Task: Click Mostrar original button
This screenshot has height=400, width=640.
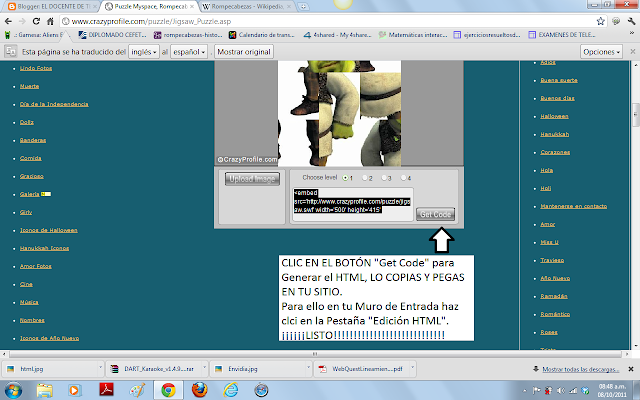Action: point(244,52)
